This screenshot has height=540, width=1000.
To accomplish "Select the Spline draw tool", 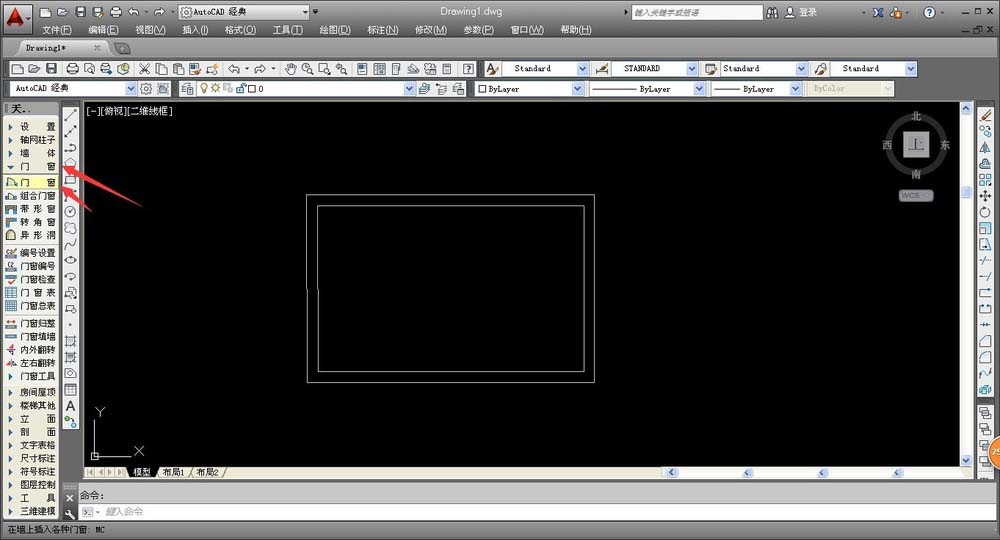I will pos(71,244).
